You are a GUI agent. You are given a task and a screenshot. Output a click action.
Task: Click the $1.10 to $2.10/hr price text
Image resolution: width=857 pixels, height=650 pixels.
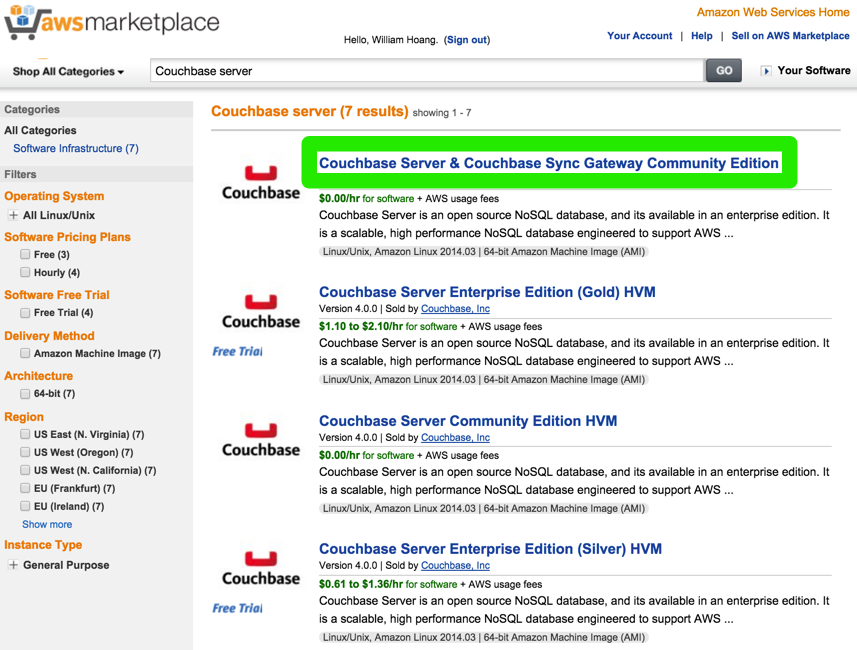coord(361,326)
